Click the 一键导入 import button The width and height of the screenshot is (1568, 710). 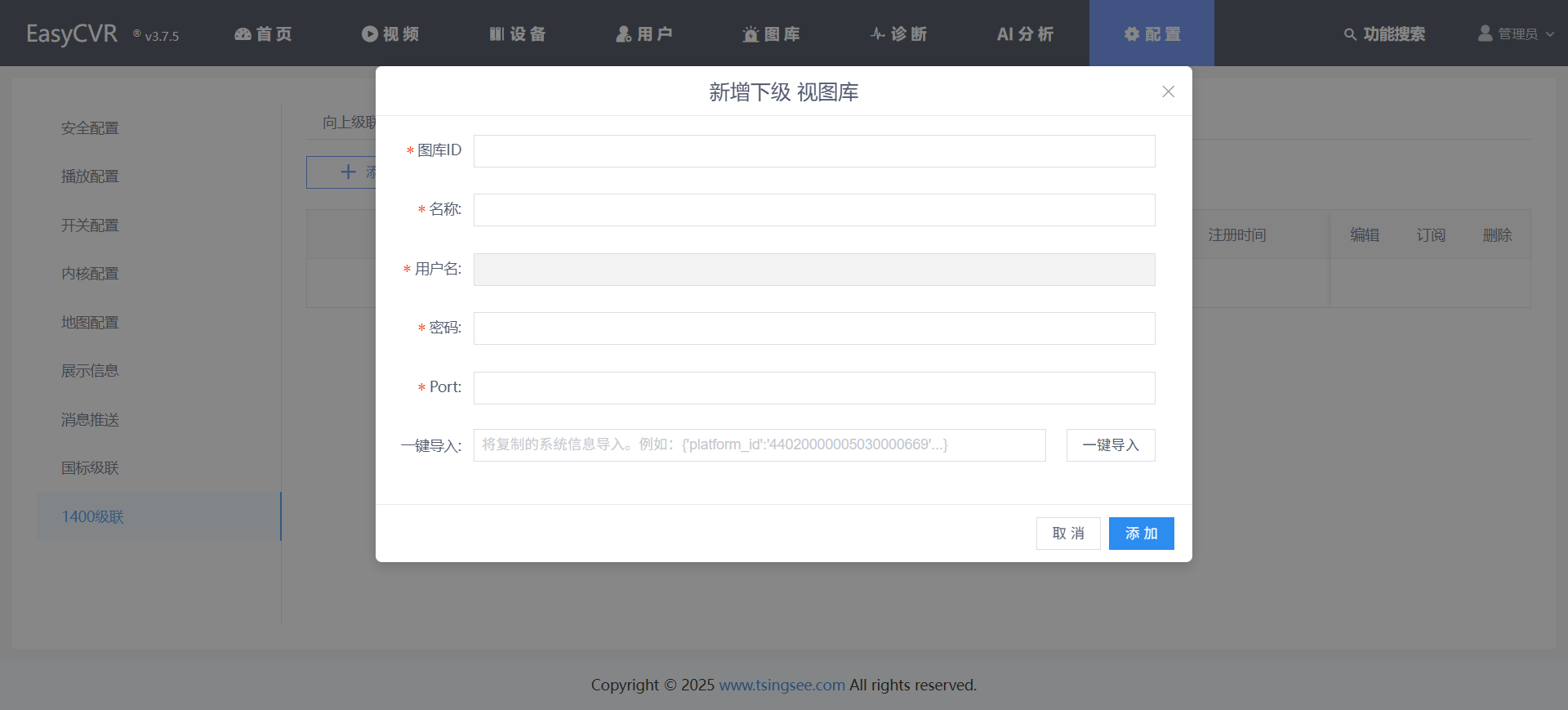tap(1111, 445)
